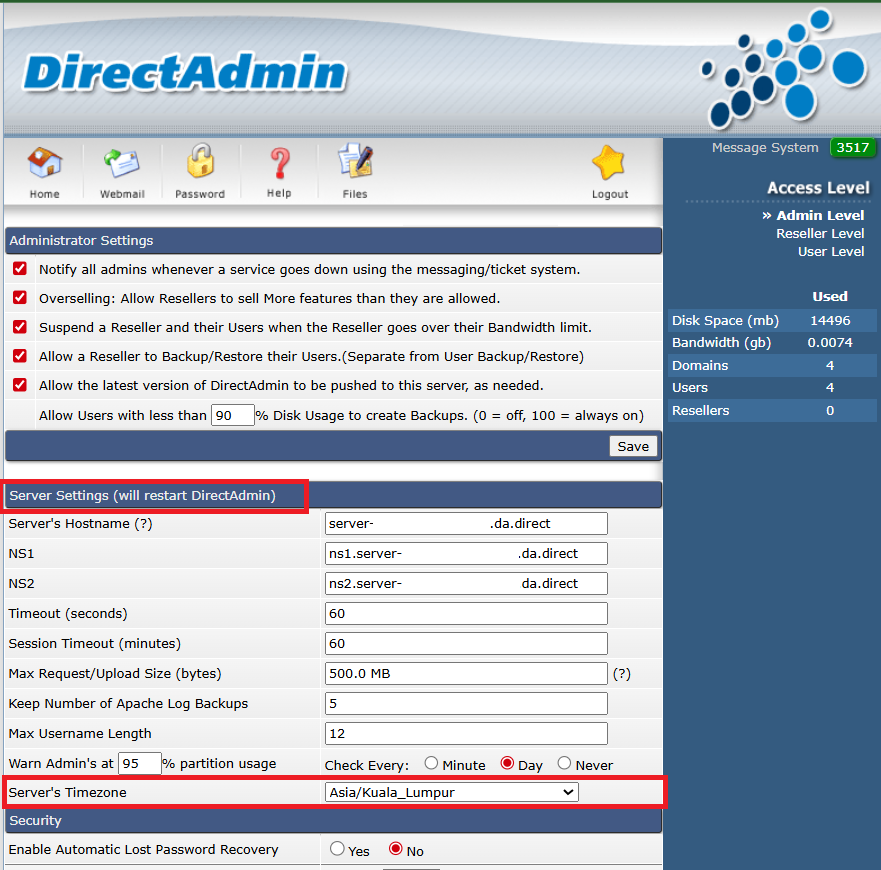Viewport: 881px width, 870px height.
Task: Choose No for Automatic Lost Password Recovery
Action: (396, 849)
